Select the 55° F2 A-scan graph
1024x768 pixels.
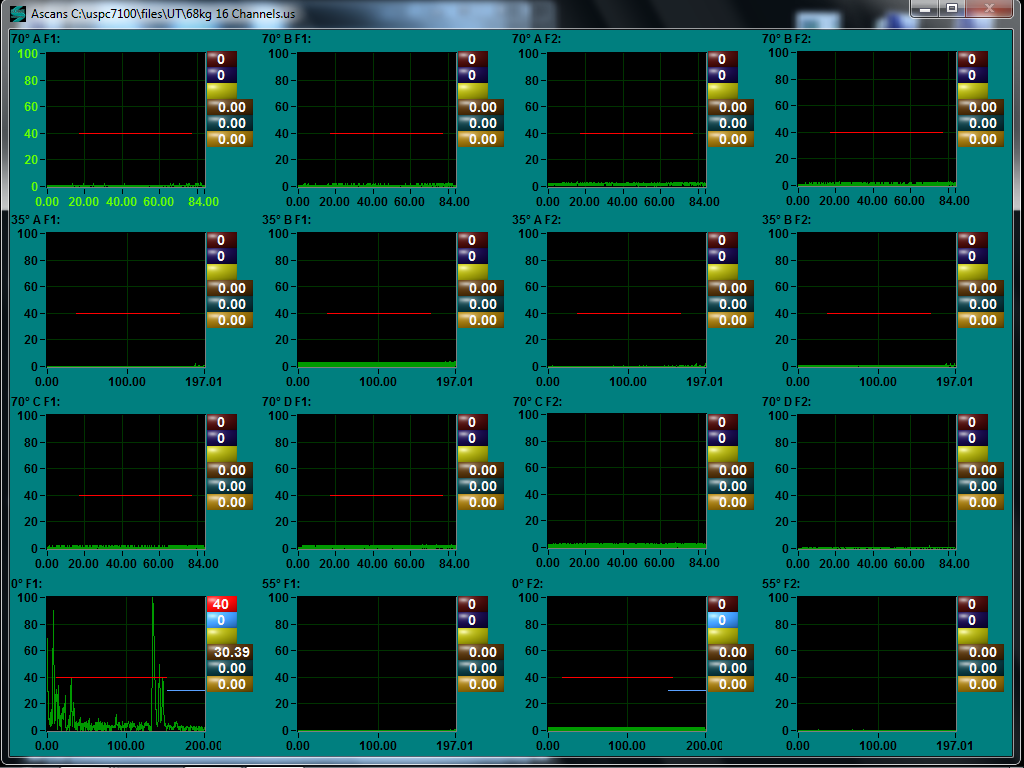coord(876,664)
